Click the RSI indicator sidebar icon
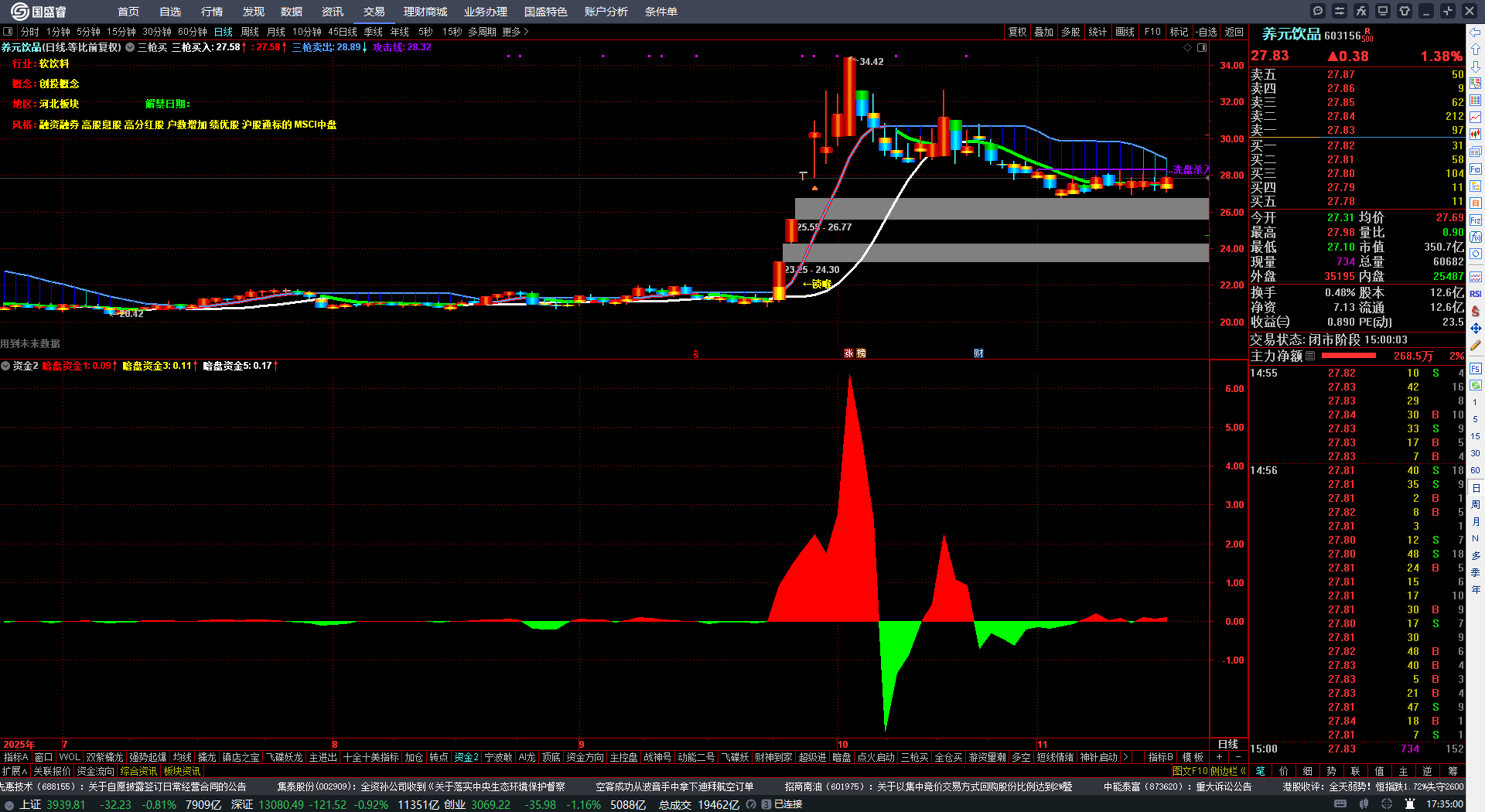Screen dimensions: 1485x812 pyautogui.click(x=1476, y=294)
